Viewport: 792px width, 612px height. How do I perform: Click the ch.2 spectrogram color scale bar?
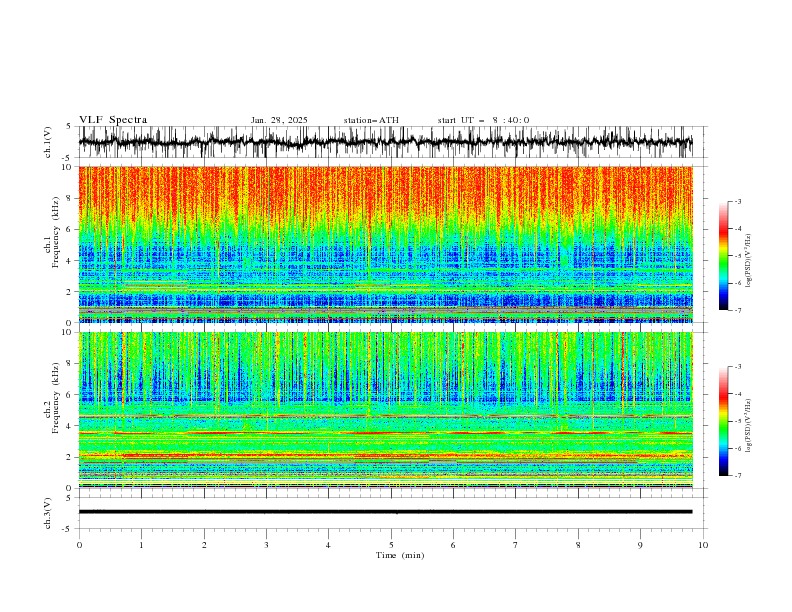pyautogui.click(x=723, y=421)
